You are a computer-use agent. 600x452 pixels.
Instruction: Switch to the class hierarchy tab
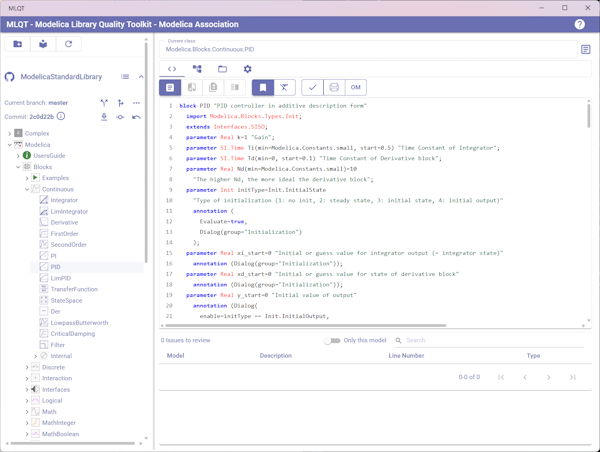[x=197, y=69]
